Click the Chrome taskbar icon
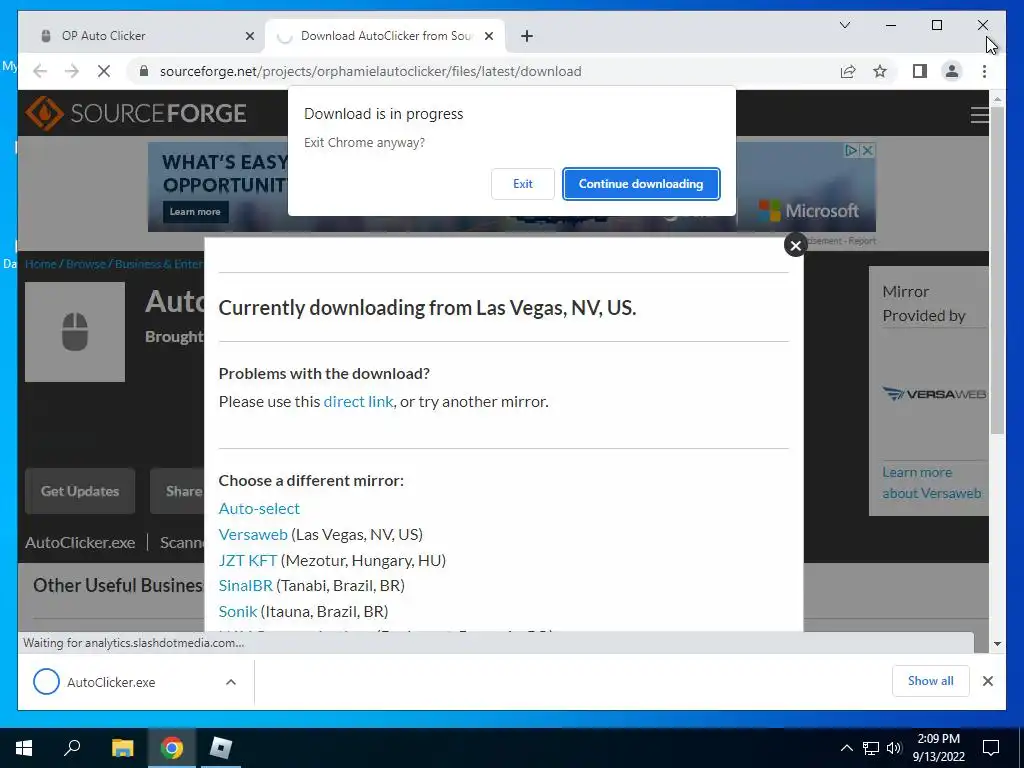This screenshot has height=768, width=1024. [172, 748]
